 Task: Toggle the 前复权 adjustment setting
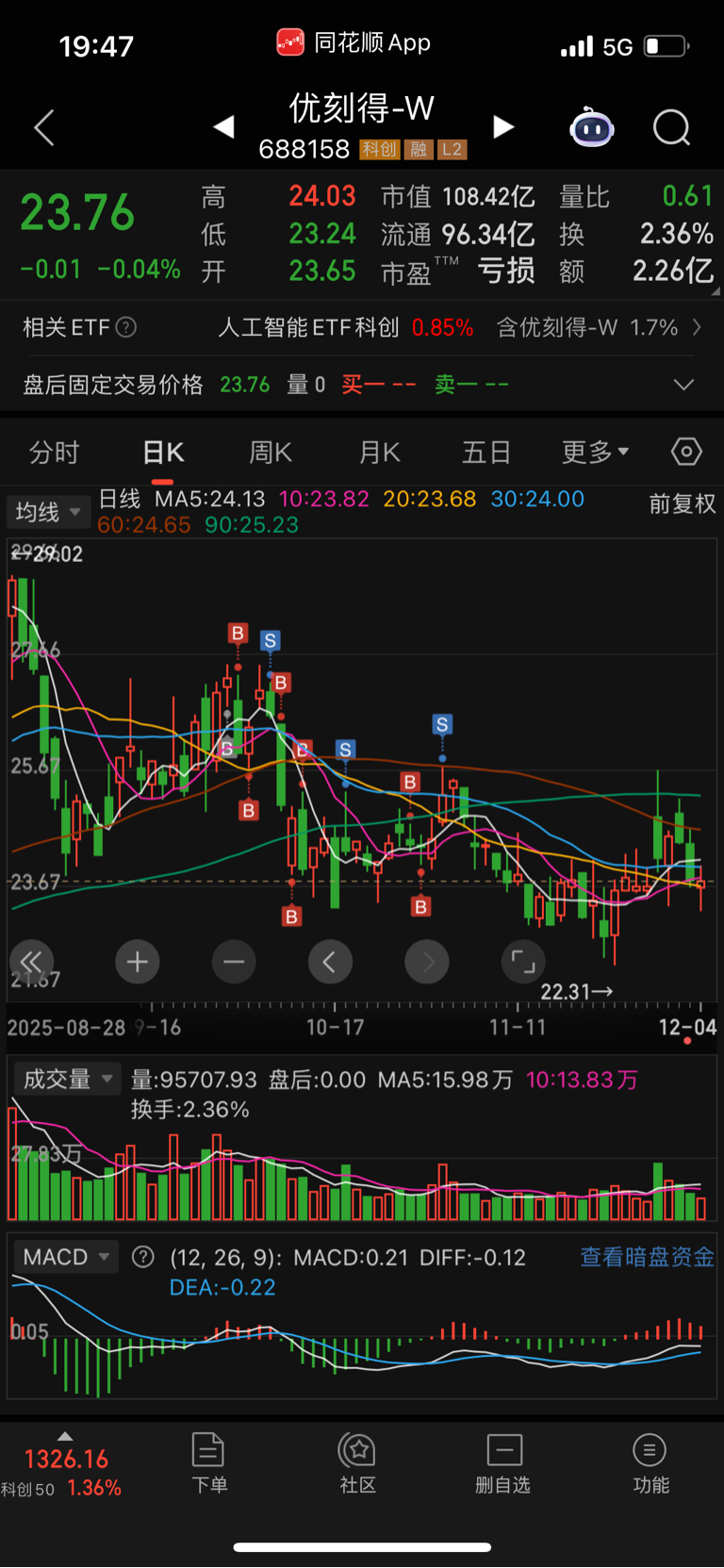pyautogui.click(x=682, y=504)
